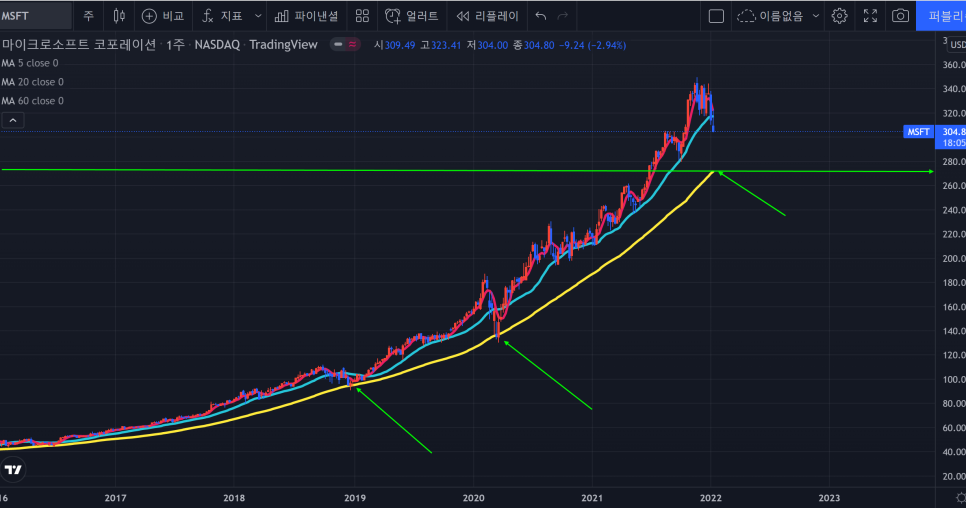Click the change value −9.24 (−2.94%)
Viewport: 966px width, 508px height.
[592, 45]
